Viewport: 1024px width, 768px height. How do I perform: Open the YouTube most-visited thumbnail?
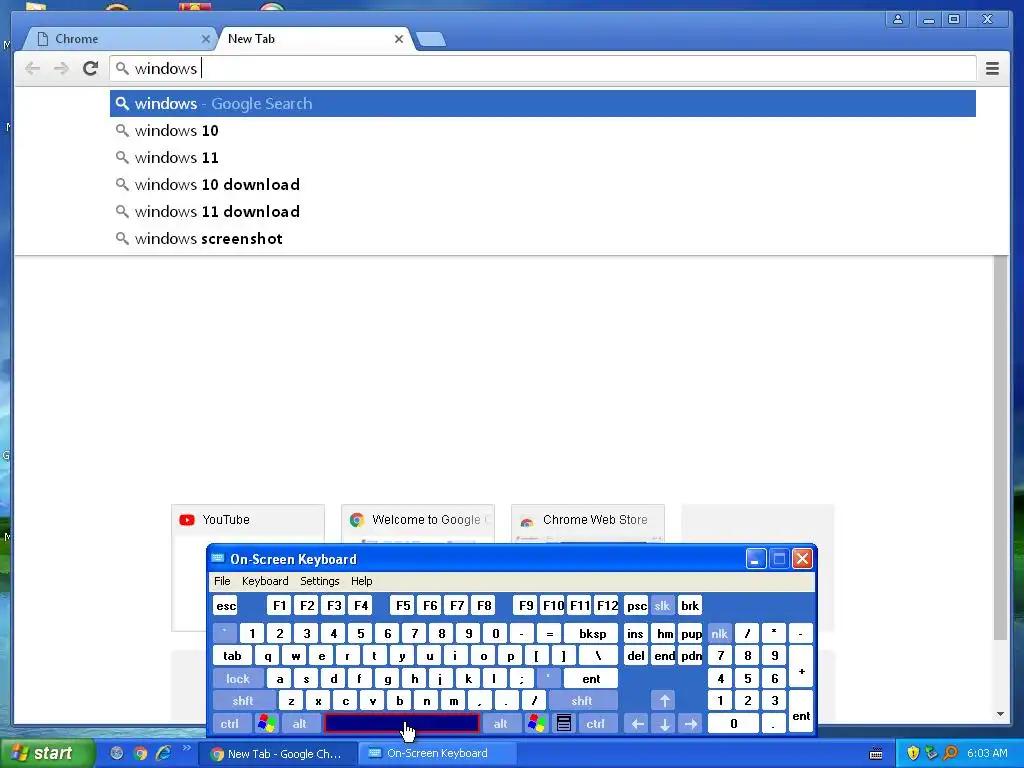tap(248, 524)
